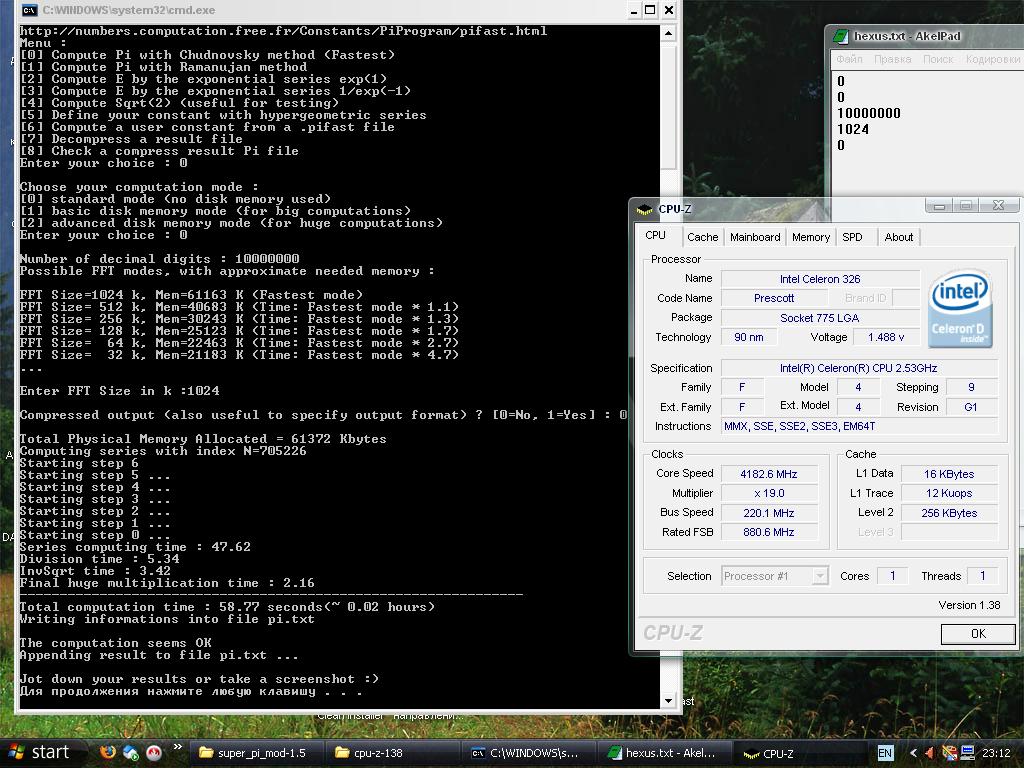Open the Поиск menu in AkelPad

(938, 59)
